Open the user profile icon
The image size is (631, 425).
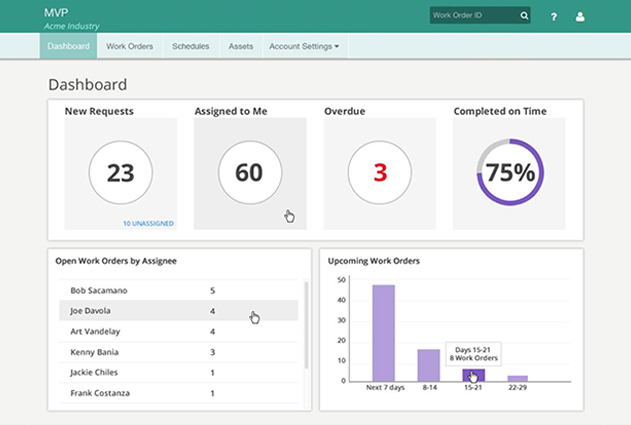(x=580, y=16)
